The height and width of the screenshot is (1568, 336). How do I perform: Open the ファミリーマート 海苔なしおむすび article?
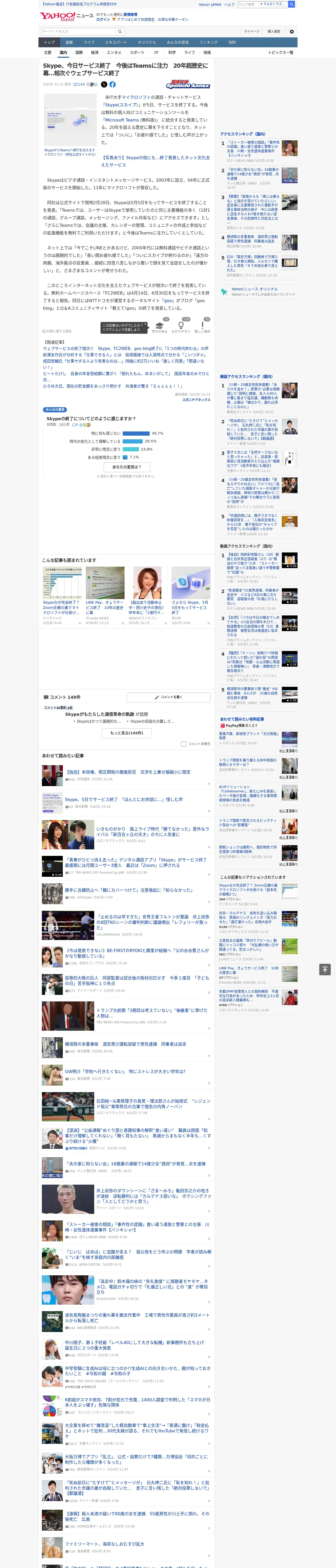[105, 1544]
